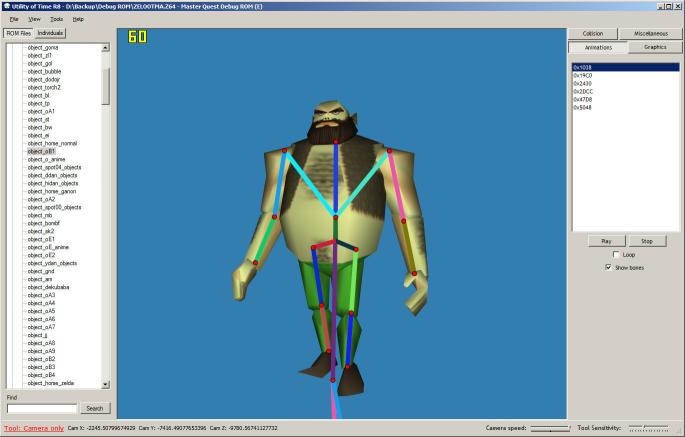Adjust the Tool Sensitivity slider

click(x=648, y=427)
